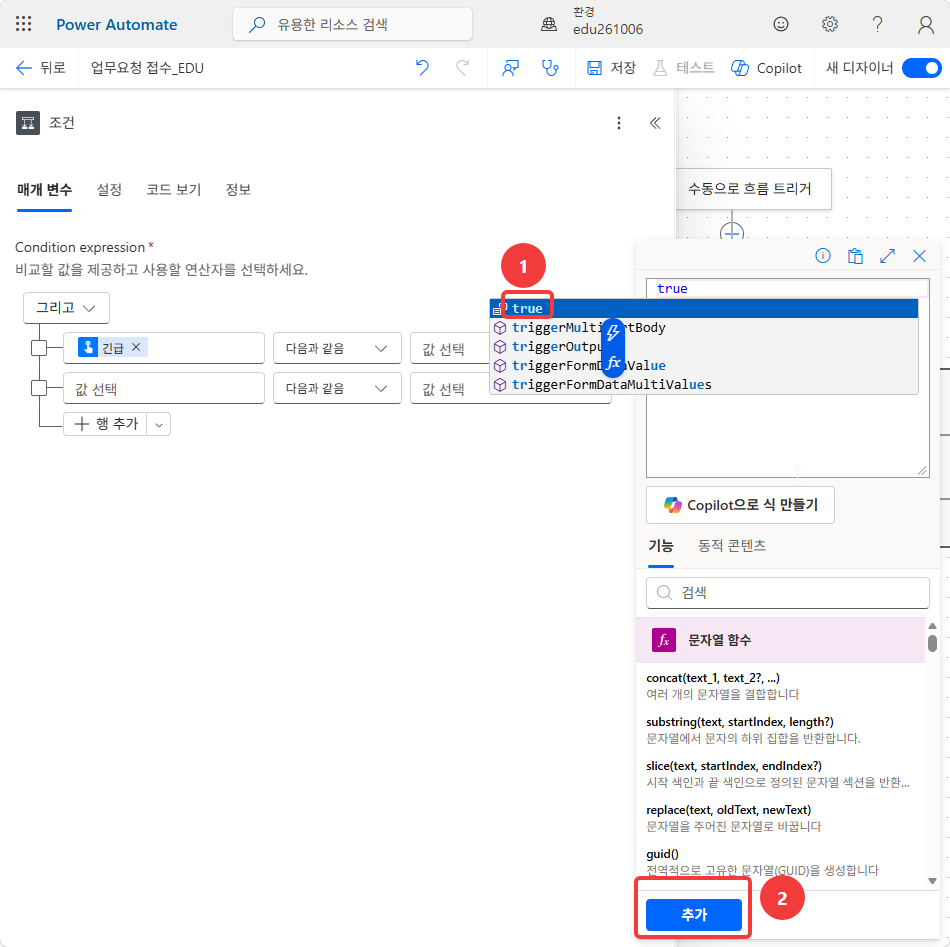Image resolution: width=950 pixels, height=947 pixels.
Task: Click Copilot으로 식 만들기 button
Action: [x=740, y=505]
